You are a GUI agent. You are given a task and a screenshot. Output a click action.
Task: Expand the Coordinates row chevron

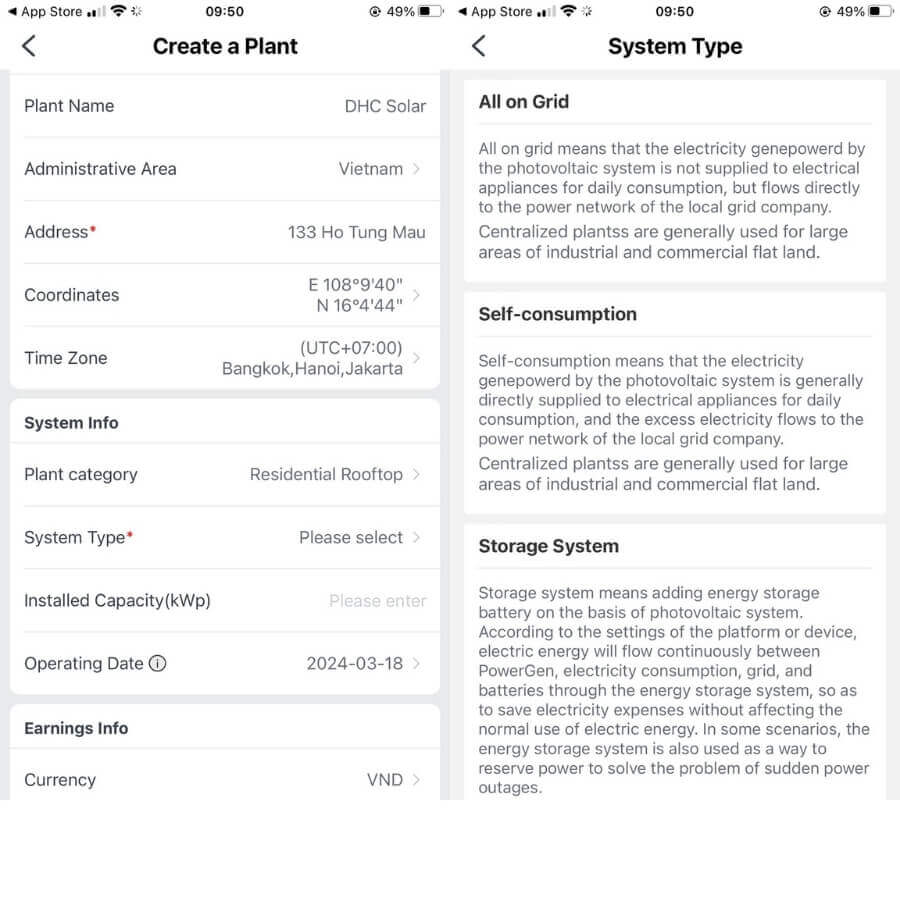click(x=416, y=295)
